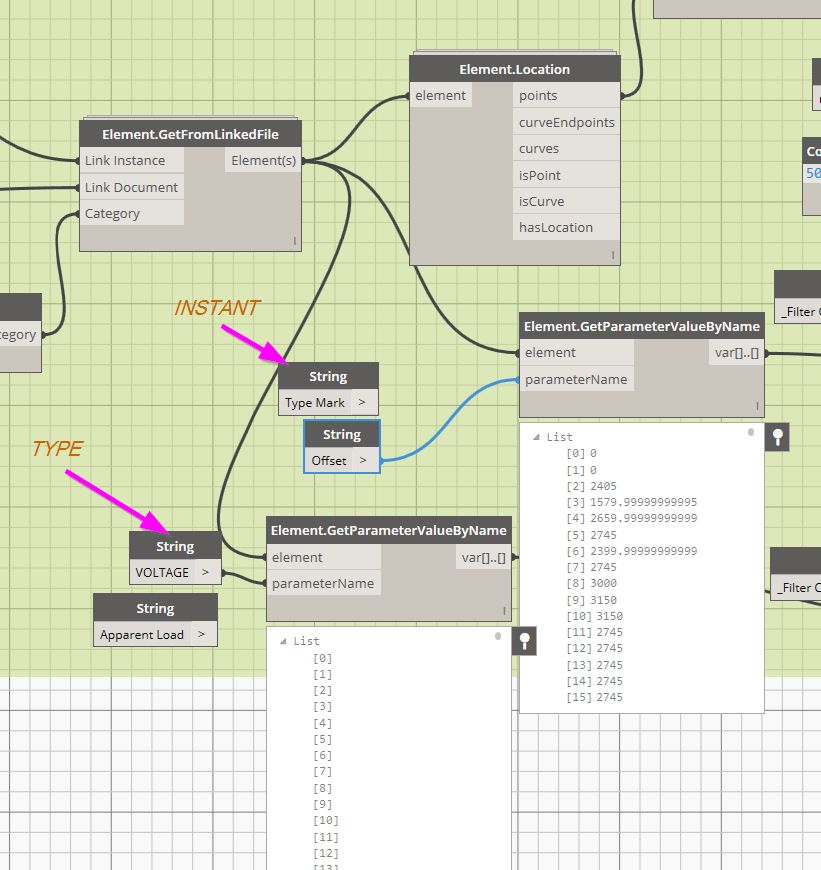This screenshot has width=821, height=870.
Task: Edit the Type Mark string value
Action: tap(315, 403)
